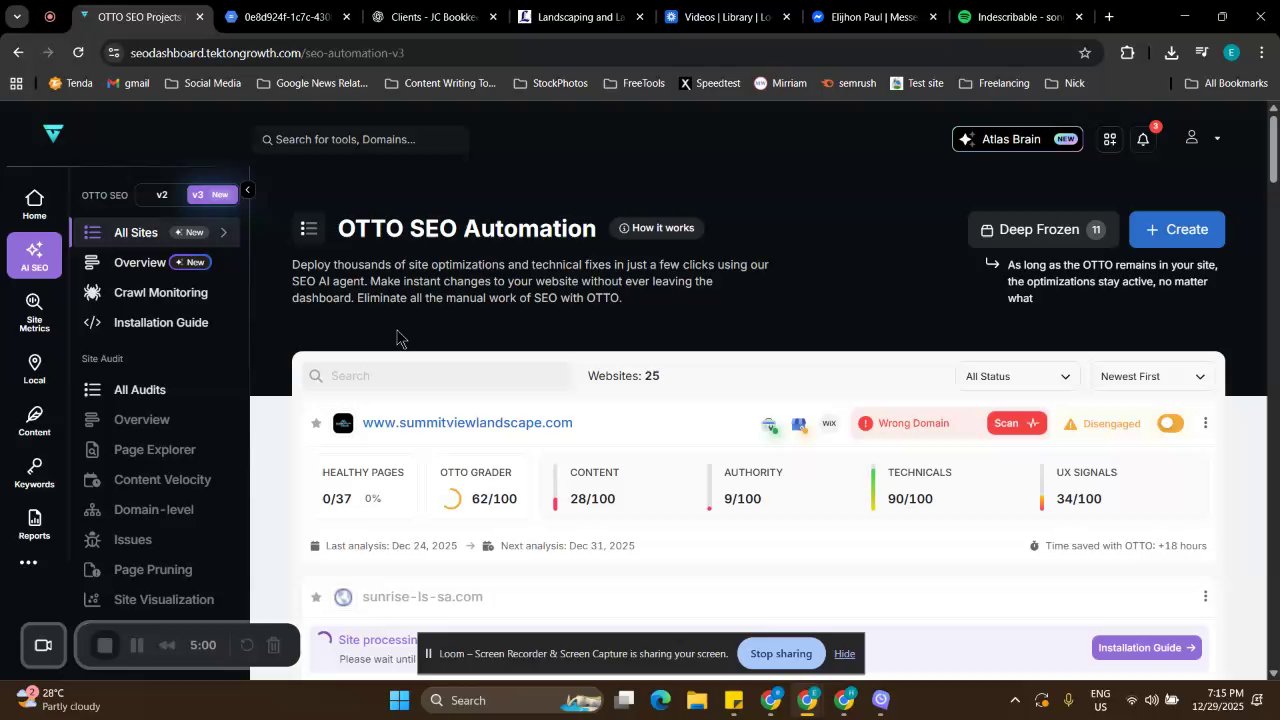Open the notifications bell
This screenshot has height=720, width=1280.
[x=1143, y=139]
